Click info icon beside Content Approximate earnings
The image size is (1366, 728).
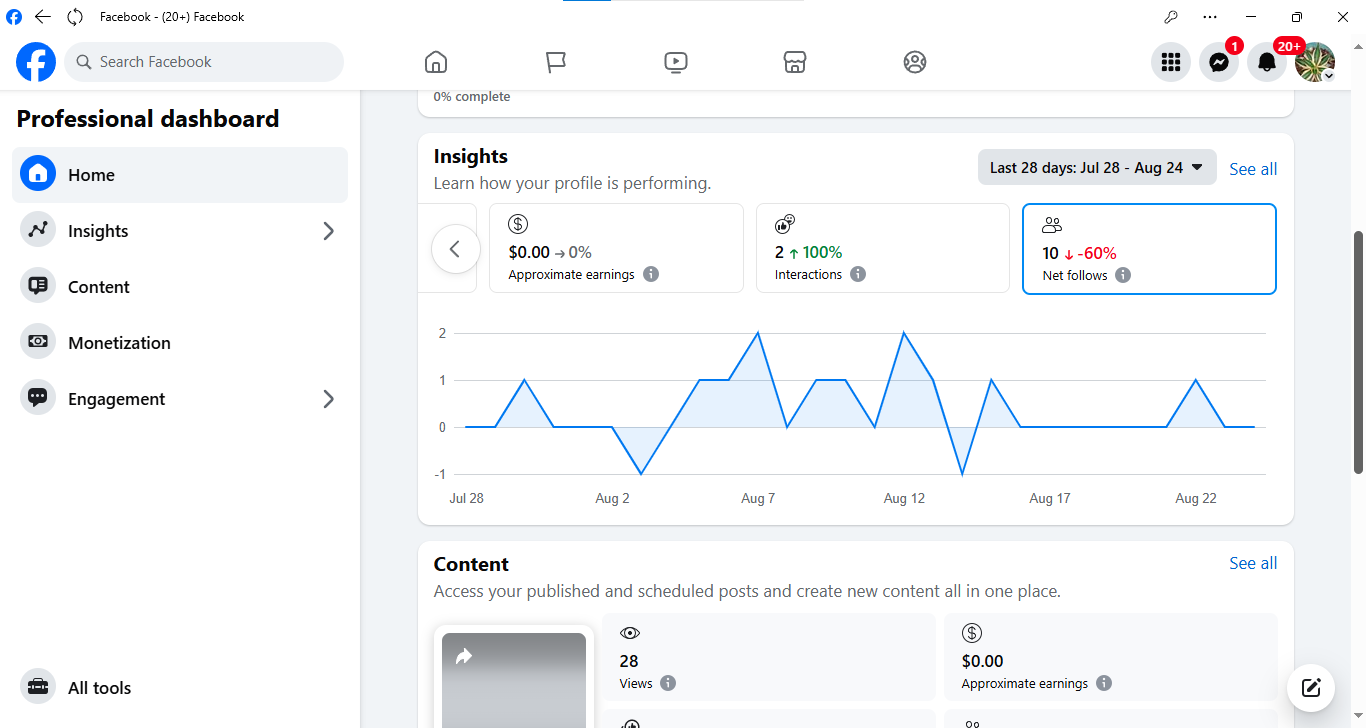point(1104,683)
